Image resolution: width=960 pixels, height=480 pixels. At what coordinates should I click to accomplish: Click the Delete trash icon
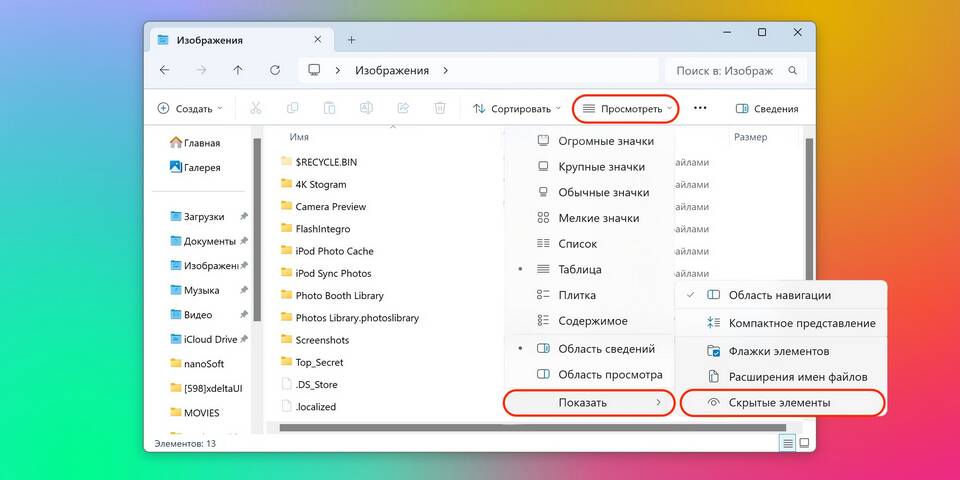(440, 108)
